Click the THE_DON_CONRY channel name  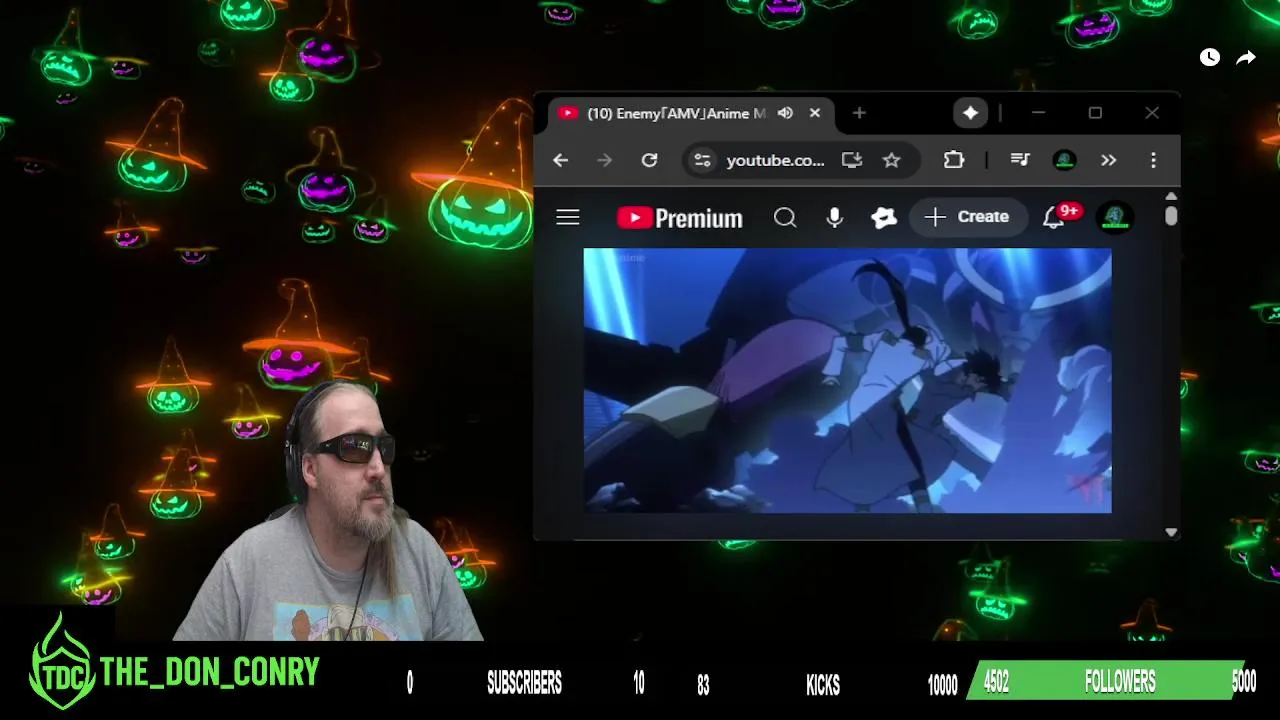pyautogui.click(x=209, y=672)
